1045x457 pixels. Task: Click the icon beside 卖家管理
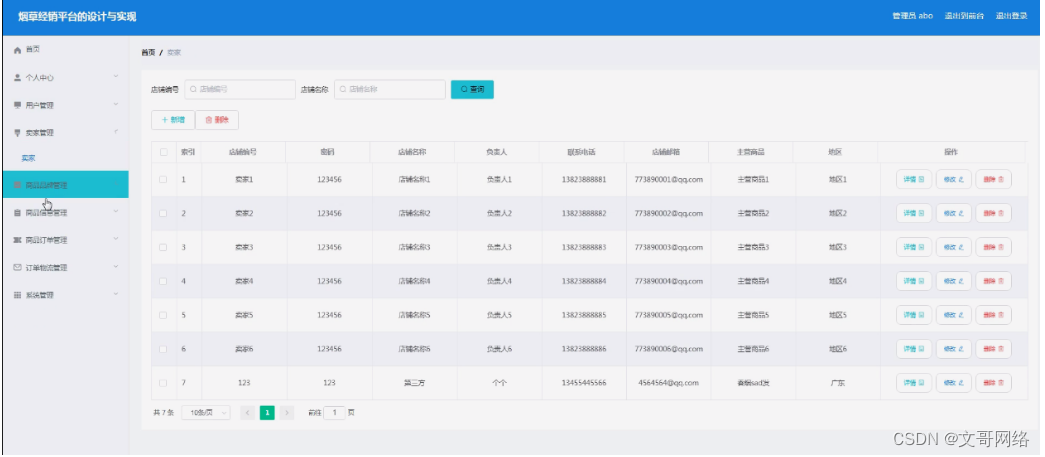pyautogui.click(x=18, y=133)
